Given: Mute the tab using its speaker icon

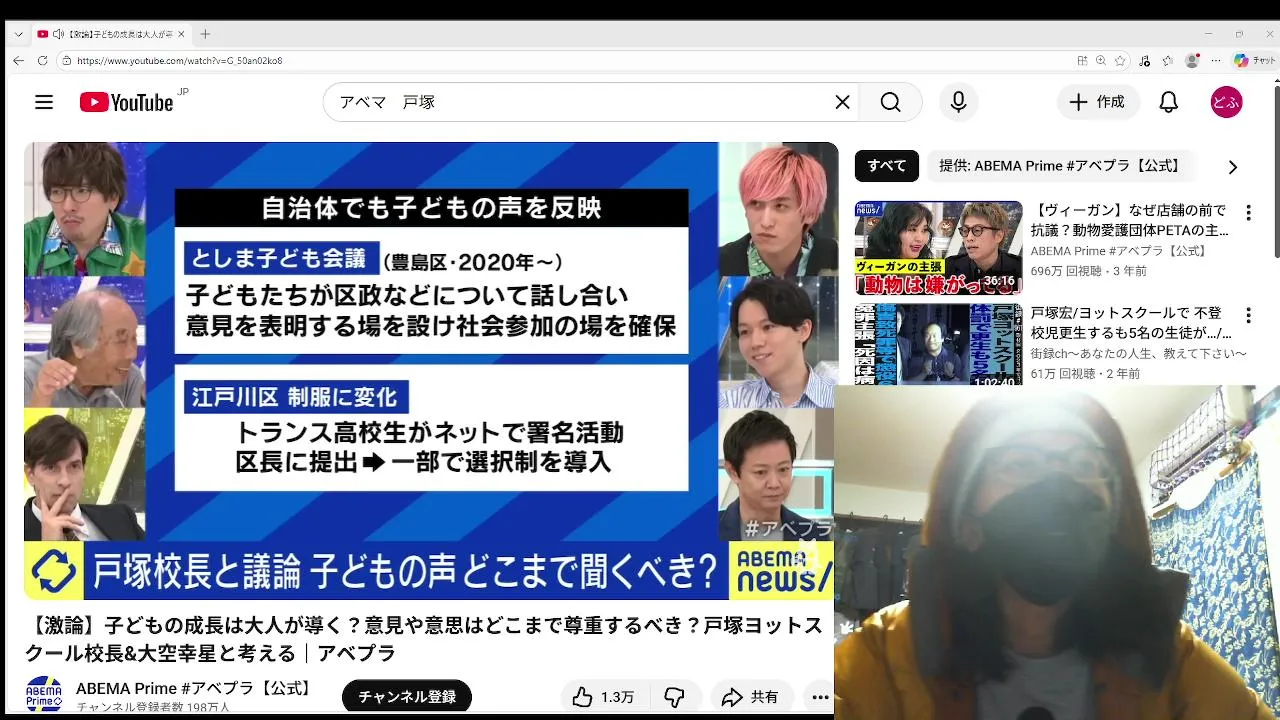Looking at the screenshot, I should pos(59,34).
